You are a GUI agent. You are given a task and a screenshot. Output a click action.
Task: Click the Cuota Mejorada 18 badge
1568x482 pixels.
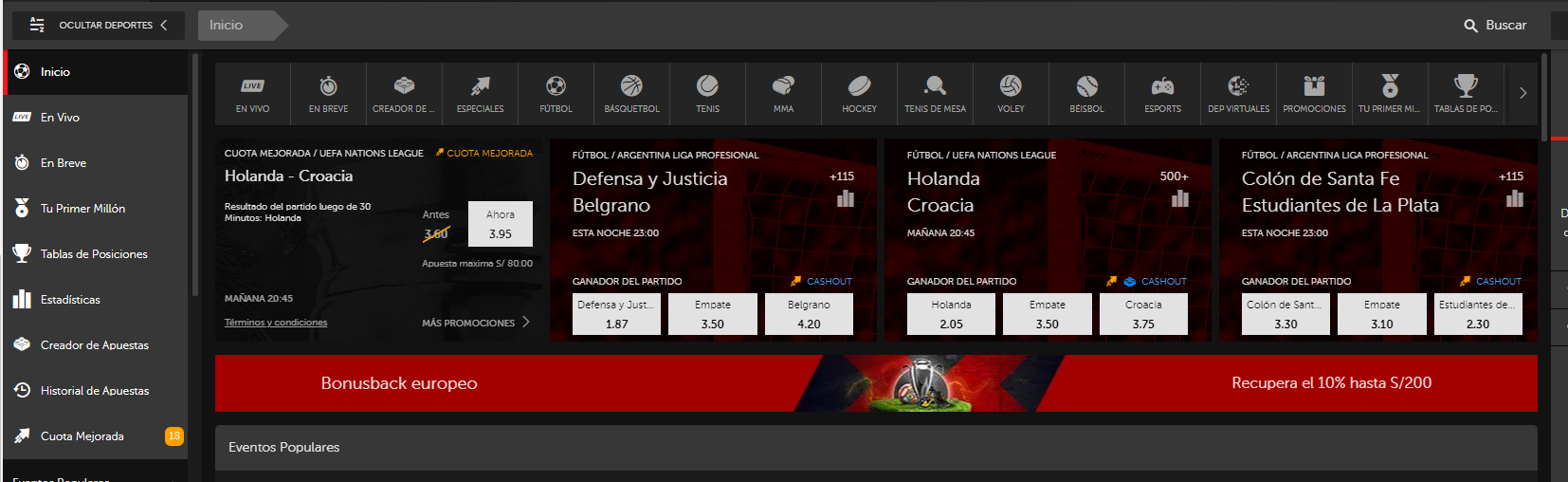(x=174, y=436)
